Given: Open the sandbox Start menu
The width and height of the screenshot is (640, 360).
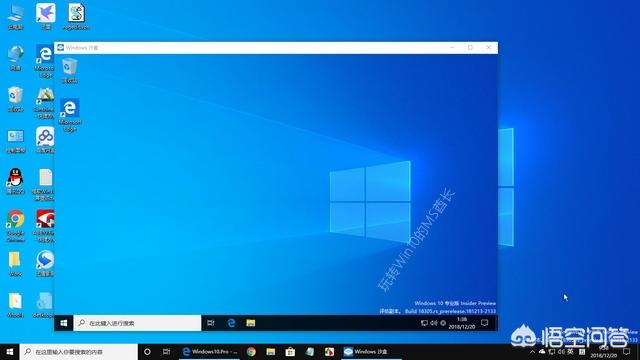Looking at the screenshot, I should [64, 323].
